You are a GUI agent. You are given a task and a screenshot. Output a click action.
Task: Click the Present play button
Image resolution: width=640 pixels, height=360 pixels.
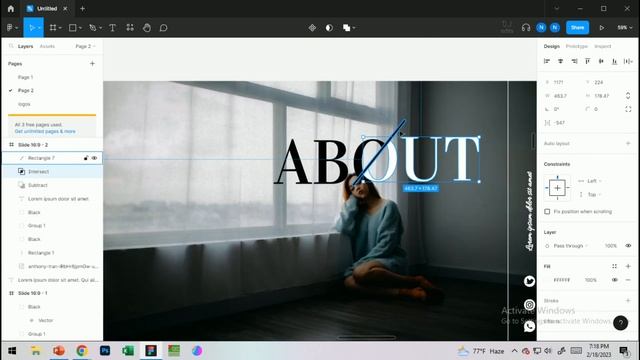pos(602,28)
